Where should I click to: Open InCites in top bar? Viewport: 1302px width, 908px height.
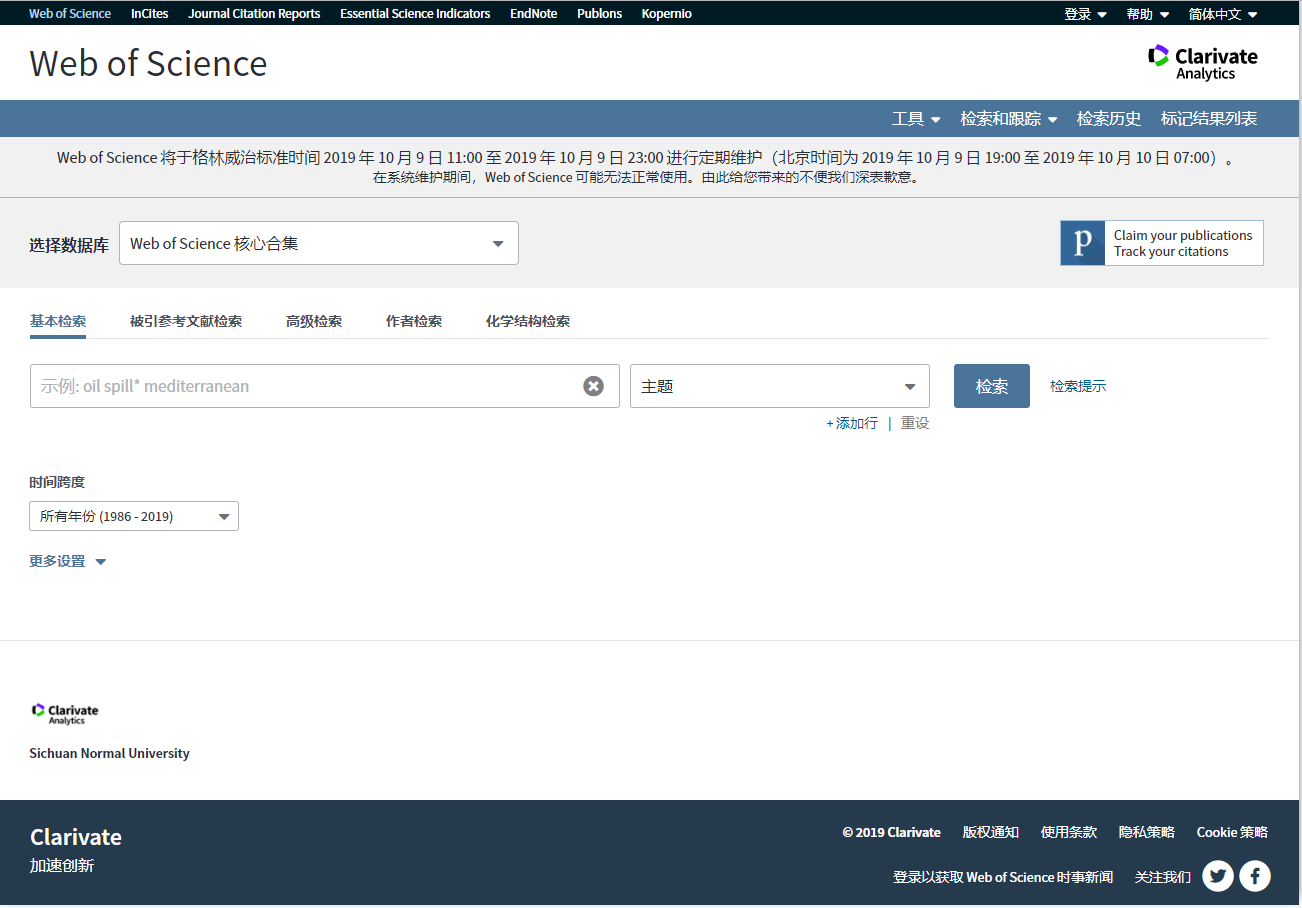pos(150,14)
